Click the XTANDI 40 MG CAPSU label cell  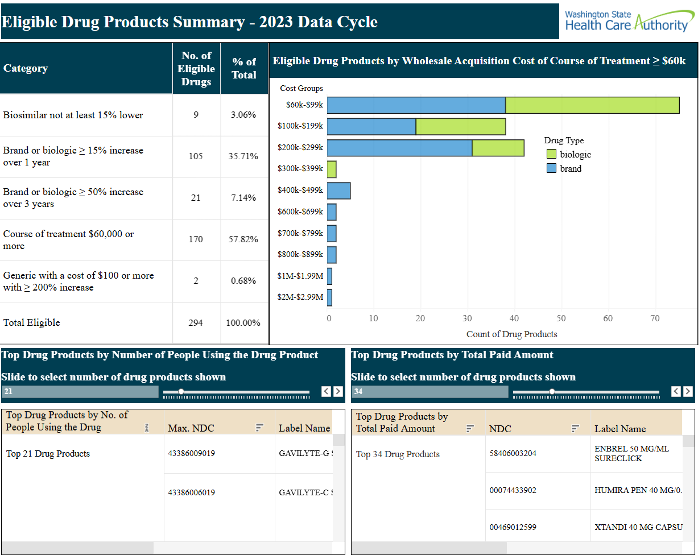(x=638, y=527)
